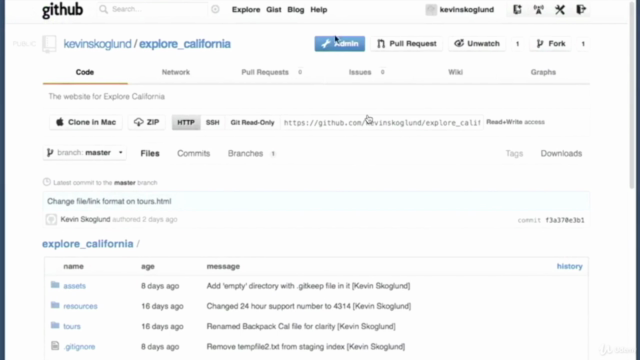Click the sign out icon
This screenshot has width=640, height=360.
pos(581,9)
